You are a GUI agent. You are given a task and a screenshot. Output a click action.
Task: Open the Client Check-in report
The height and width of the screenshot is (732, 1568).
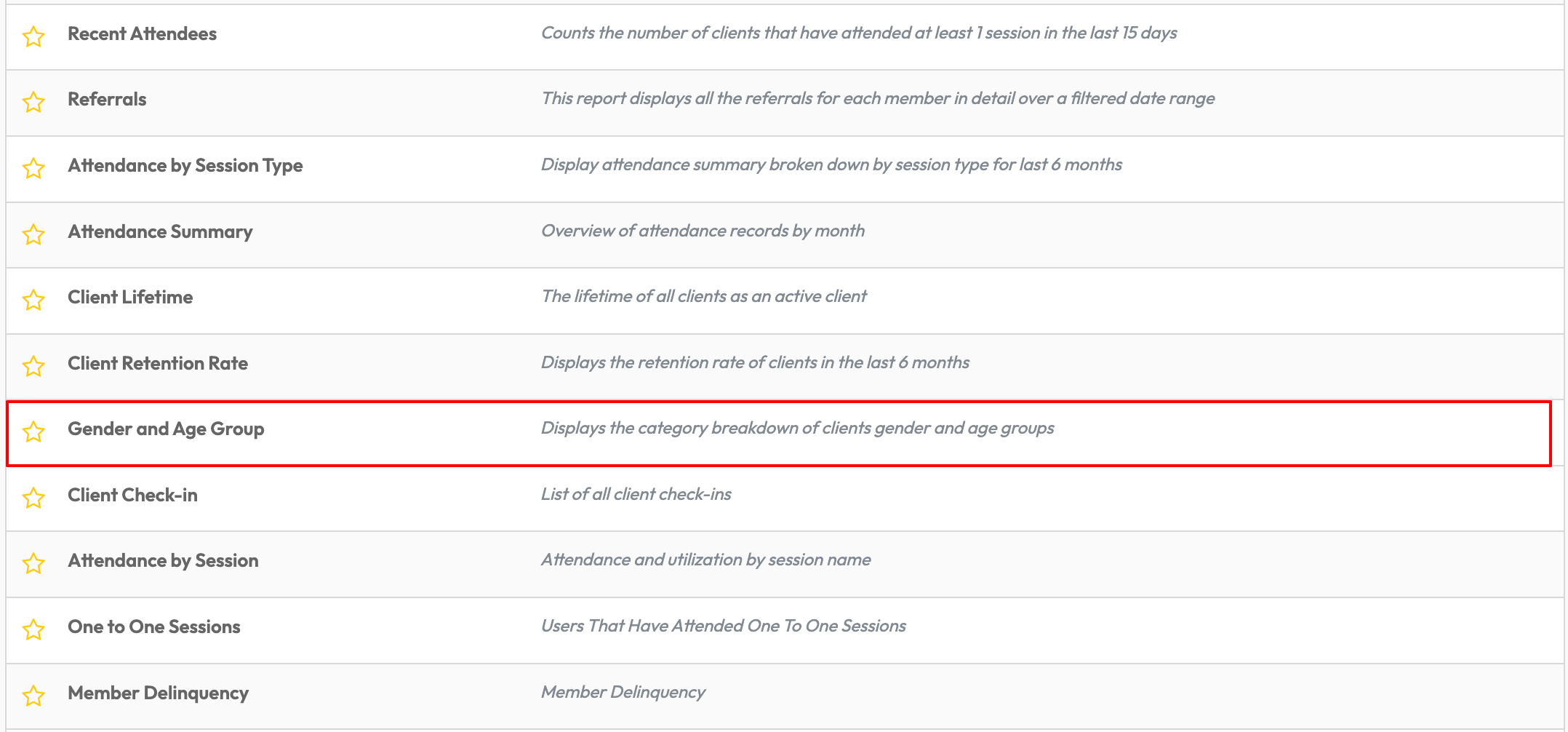(x=132, y=496)
